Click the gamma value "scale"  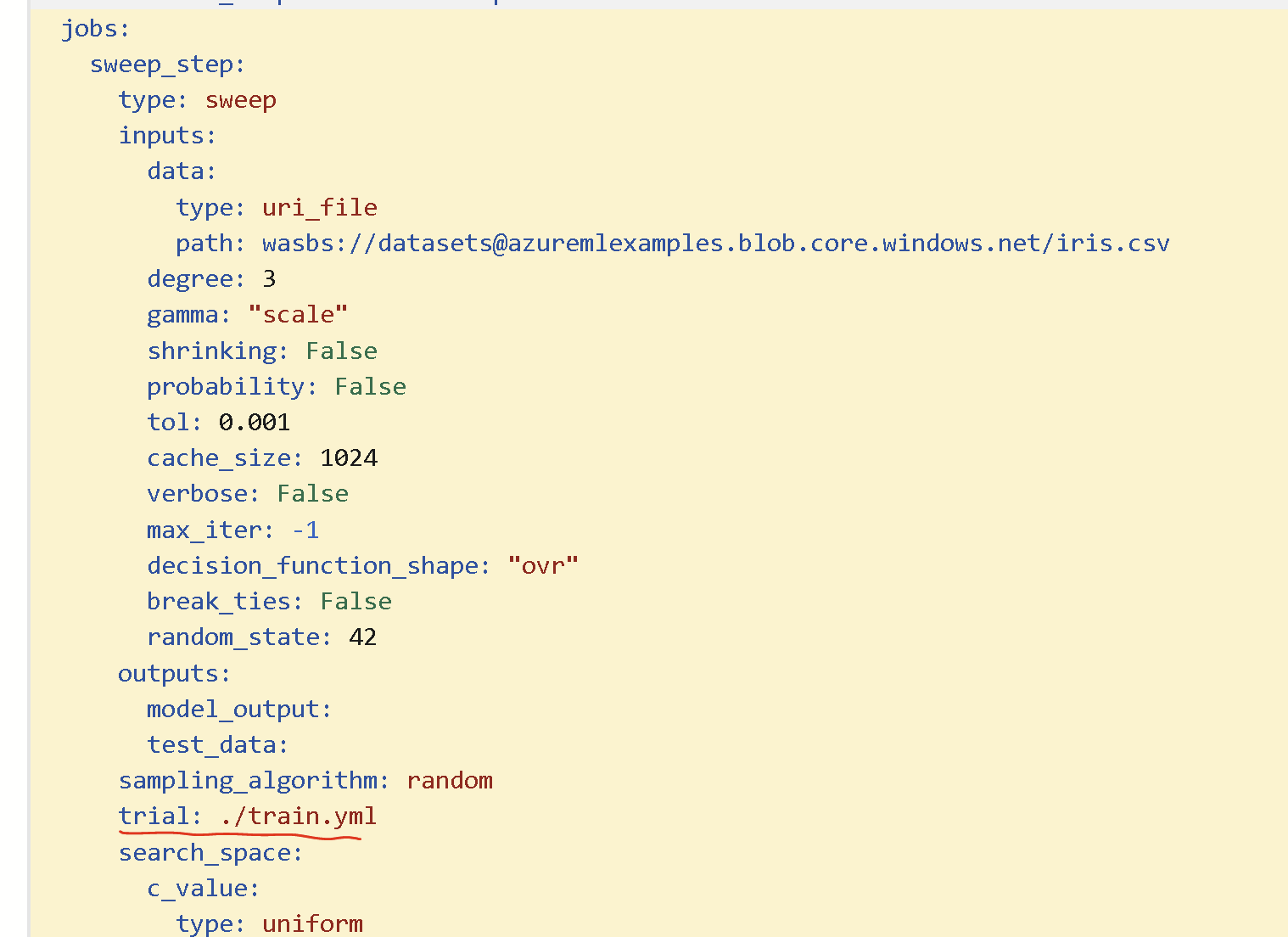pos(298,315)
